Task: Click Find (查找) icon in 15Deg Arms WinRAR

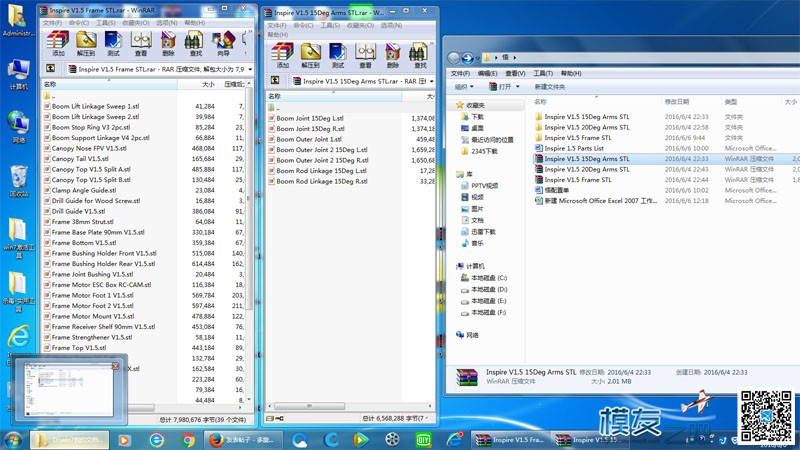Action: tap(420, 55)
